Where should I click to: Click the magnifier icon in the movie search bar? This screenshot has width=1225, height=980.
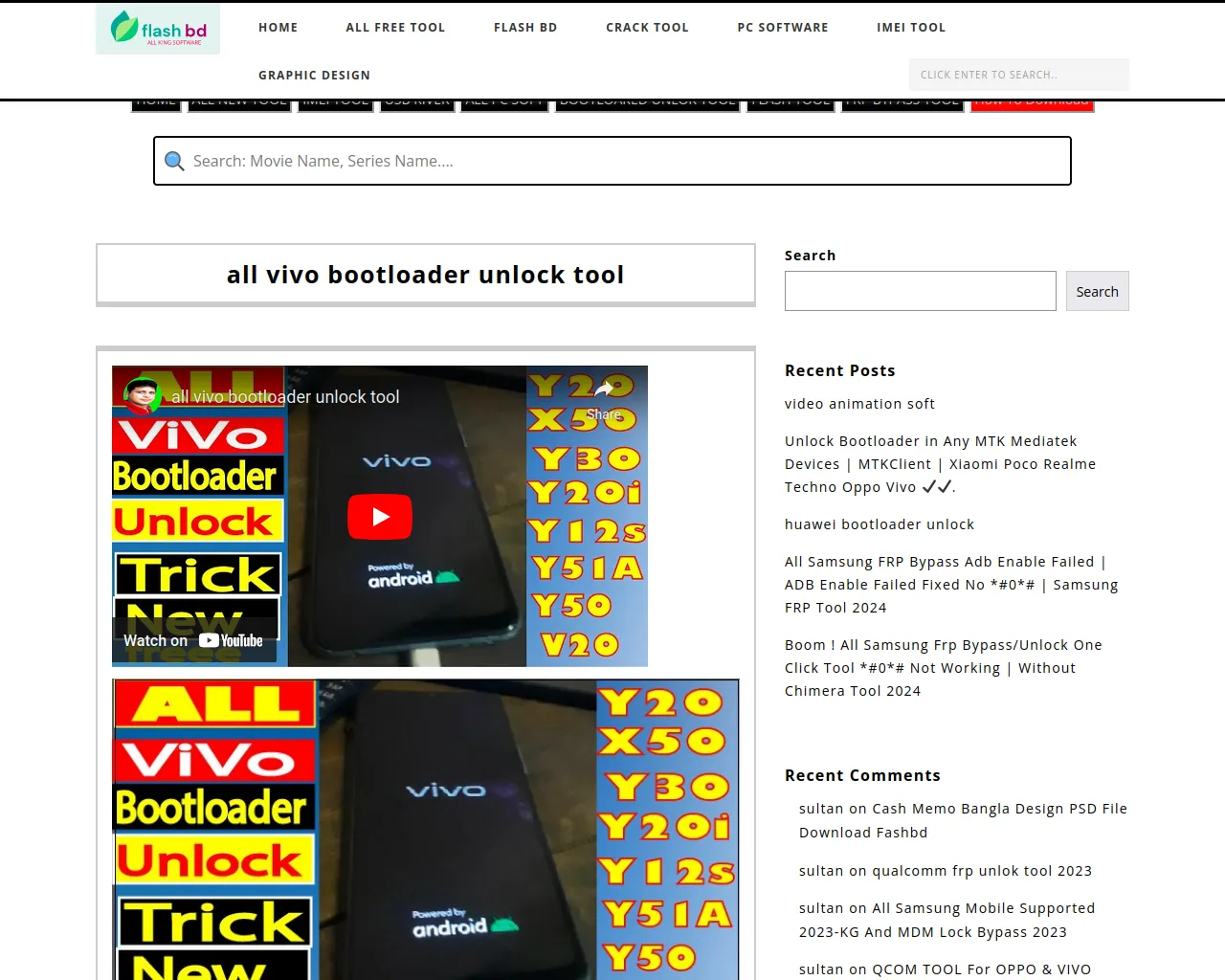174,161
